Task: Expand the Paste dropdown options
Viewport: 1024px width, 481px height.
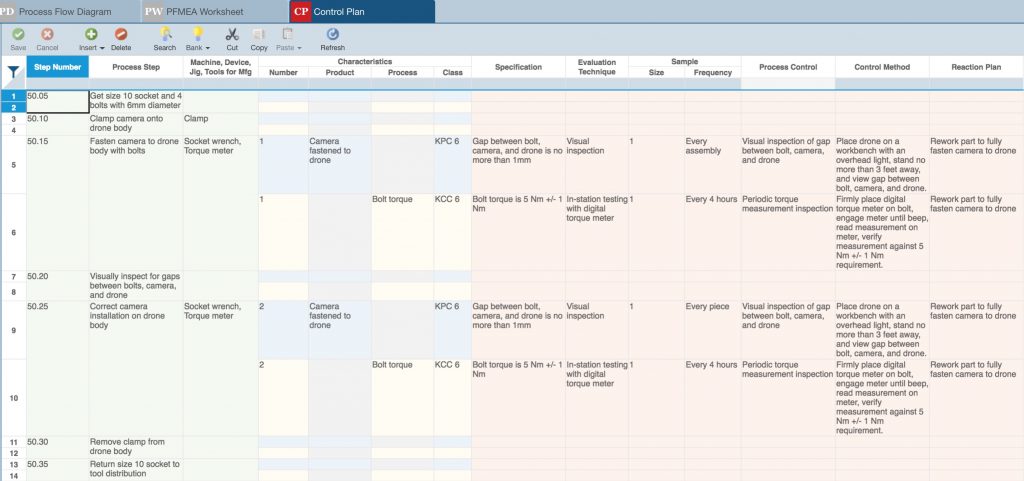Action: click(287, 47)
